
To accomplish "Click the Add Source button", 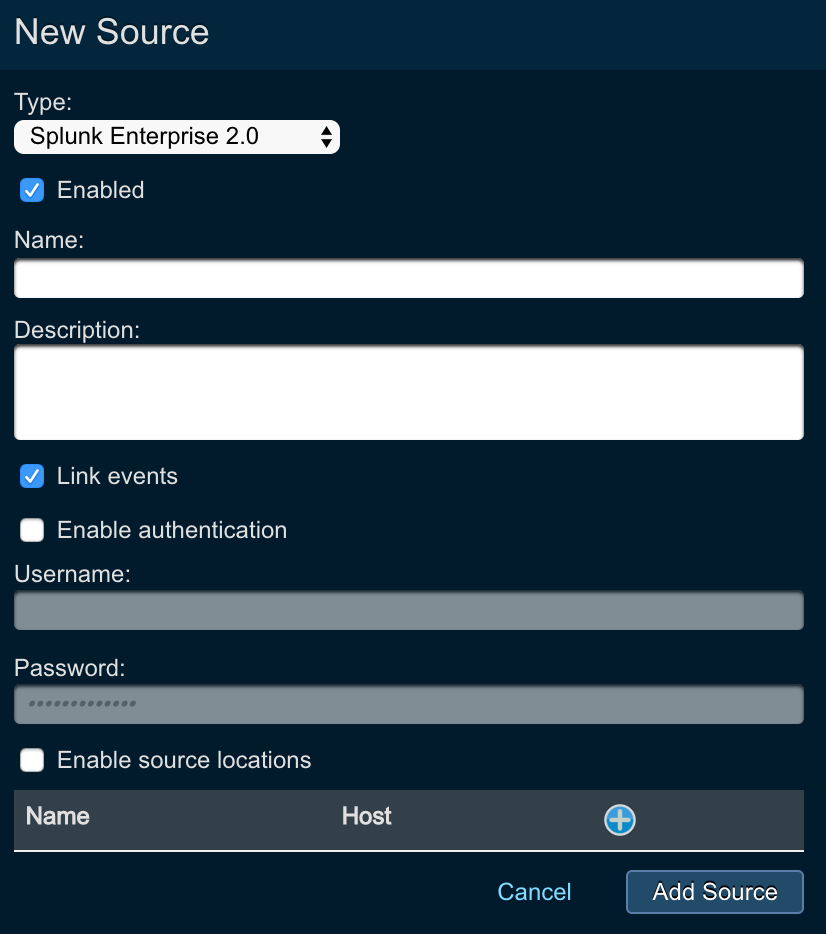I will click(x=714, y=892).
